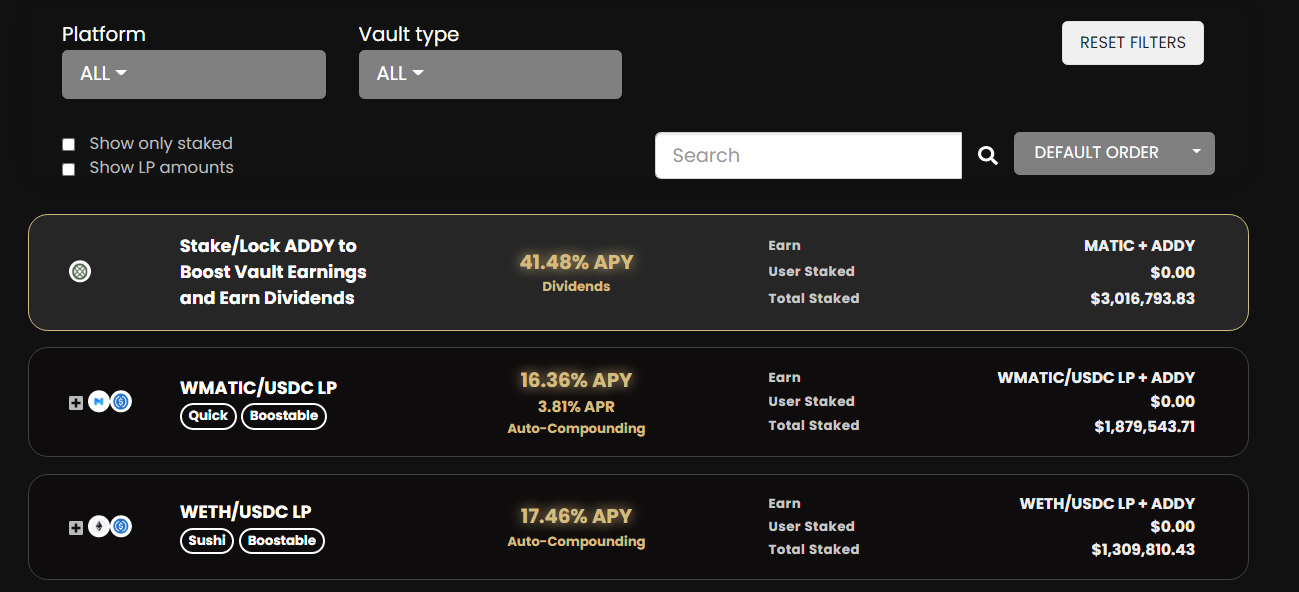Click the USDC token icon in WMATIC/USDC row

point(121,402)
